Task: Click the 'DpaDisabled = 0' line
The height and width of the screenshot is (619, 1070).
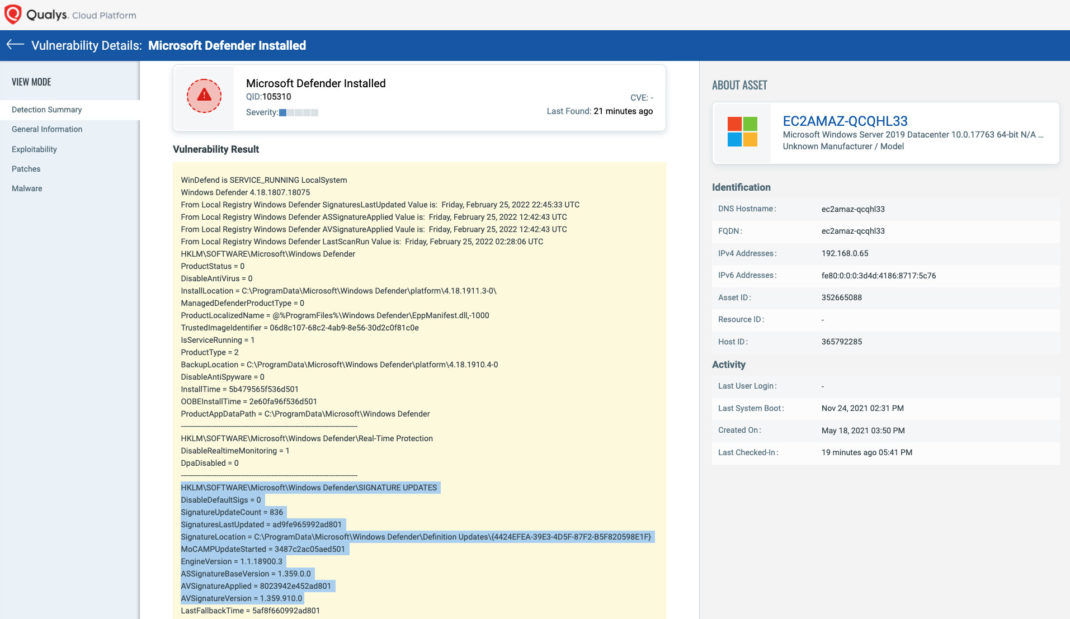Action: 209,463
